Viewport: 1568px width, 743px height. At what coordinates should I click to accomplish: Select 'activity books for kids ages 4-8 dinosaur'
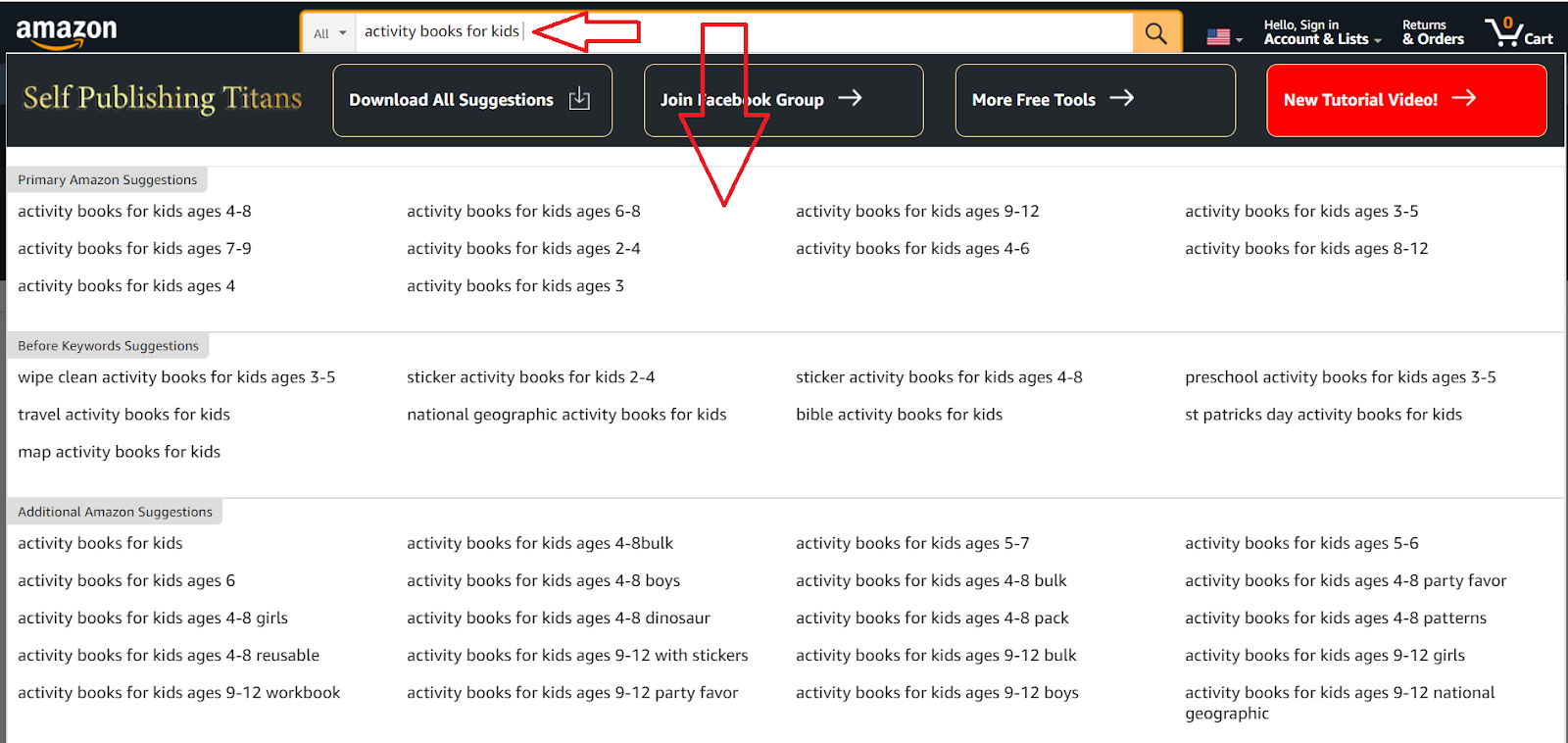click(x=559, y=618)
